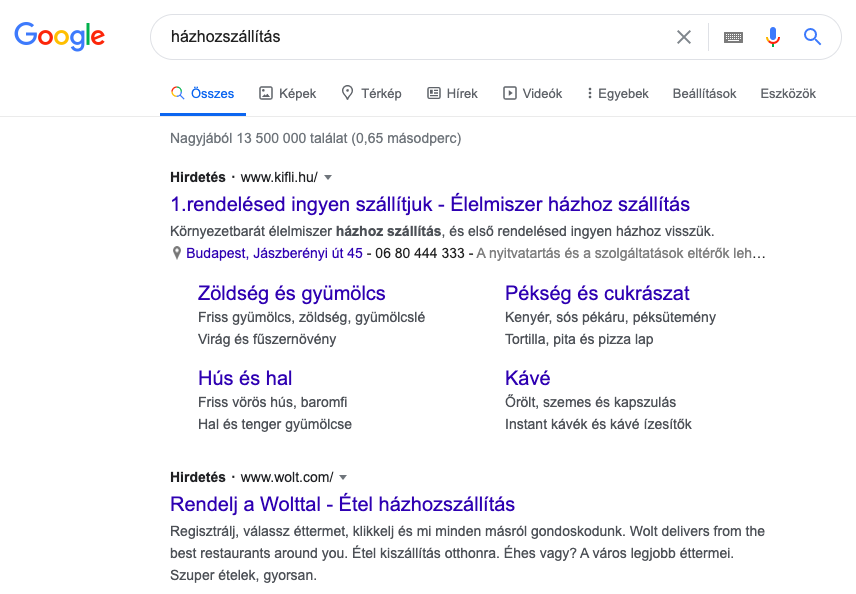Open the Eszközök search tools
This screenshot has height=594, width=856.
788,93
